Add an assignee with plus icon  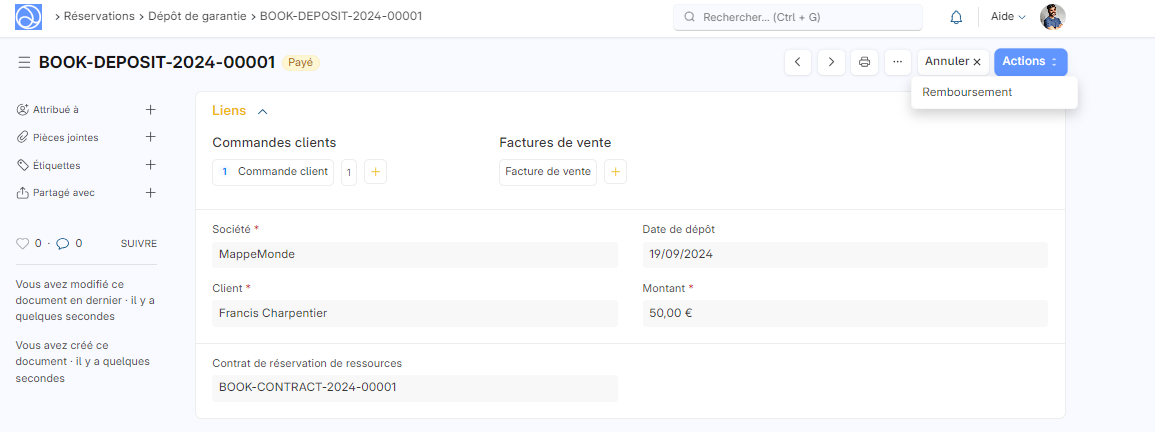tap(151, 109)
